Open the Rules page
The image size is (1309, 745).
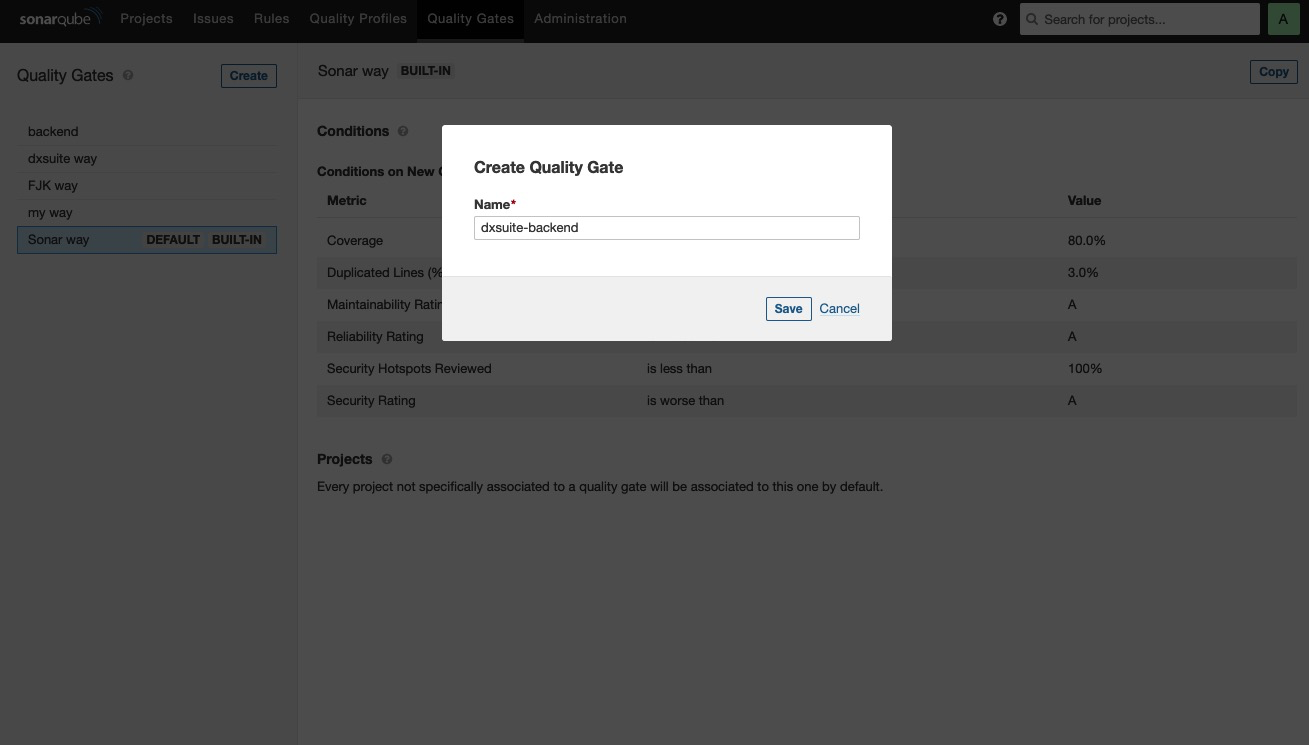[x=271, y=18]
